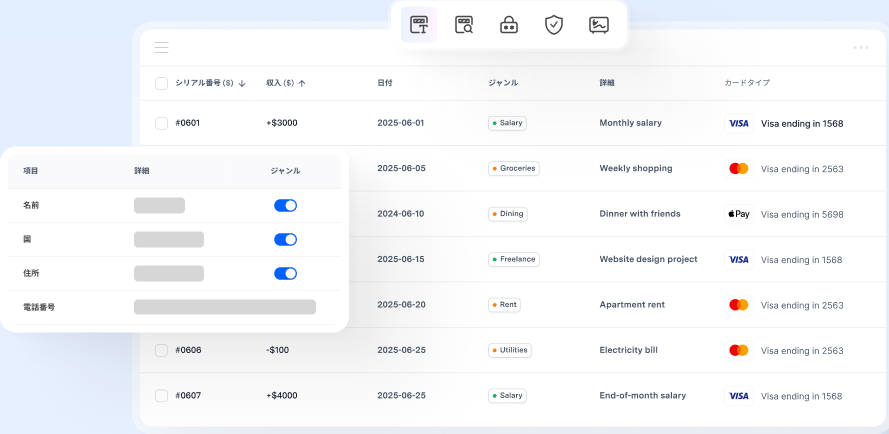This screenshot has width=889, height=434.
Task: Sort by 収入 ascending arrow
Action: click(x=302, y=83)
